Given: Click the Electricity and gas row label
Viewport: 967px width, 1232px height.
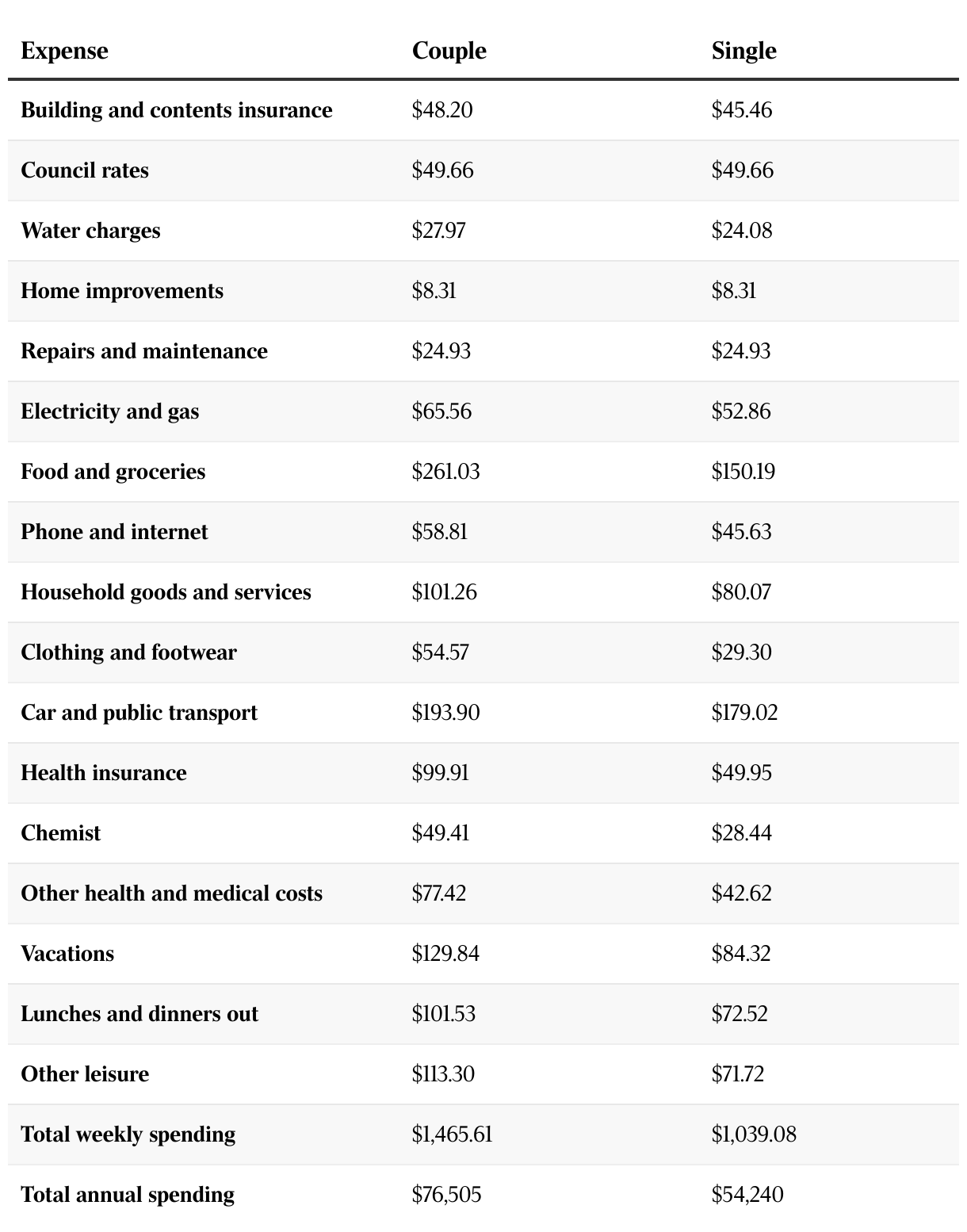Looking at the screenshot, I should click(110, 411).
